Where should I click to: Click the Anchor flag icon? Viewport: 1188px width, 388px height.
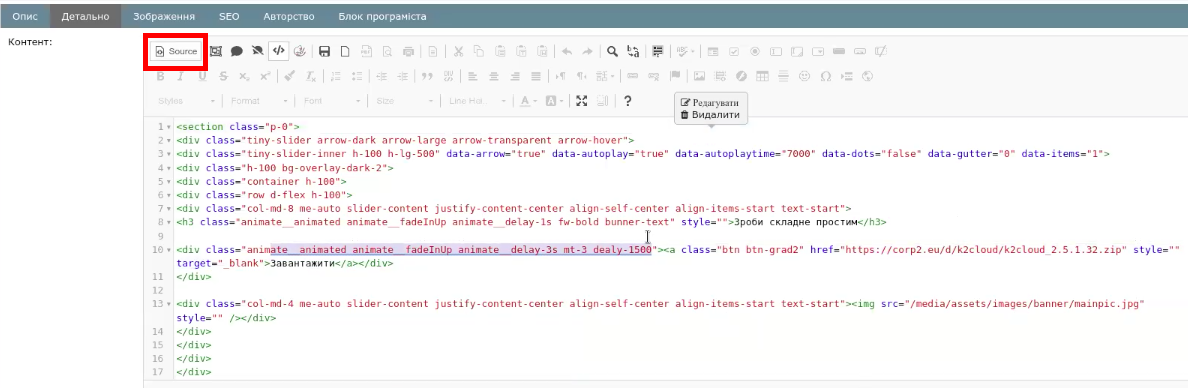(674, 76)
